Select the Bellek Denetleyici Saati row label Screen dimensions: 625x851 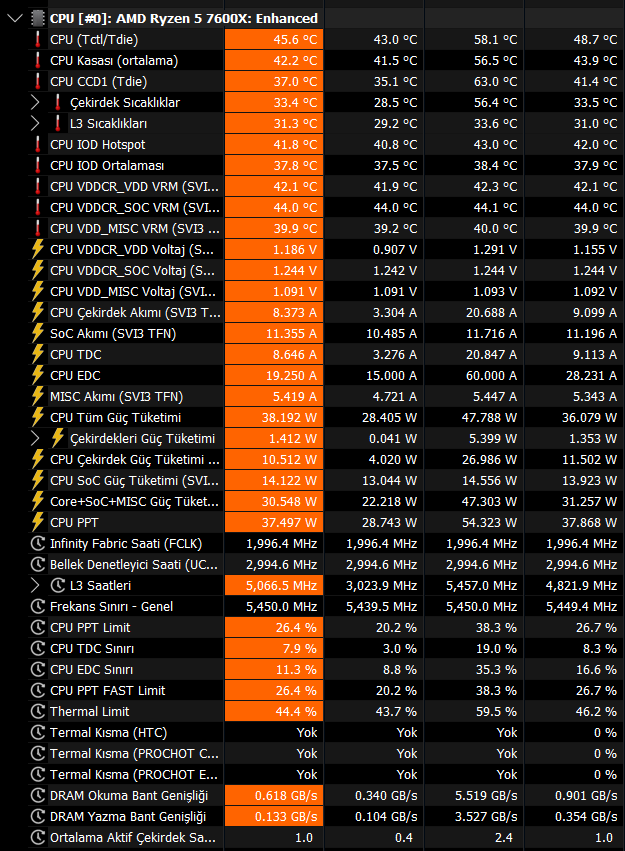[133, 564]
